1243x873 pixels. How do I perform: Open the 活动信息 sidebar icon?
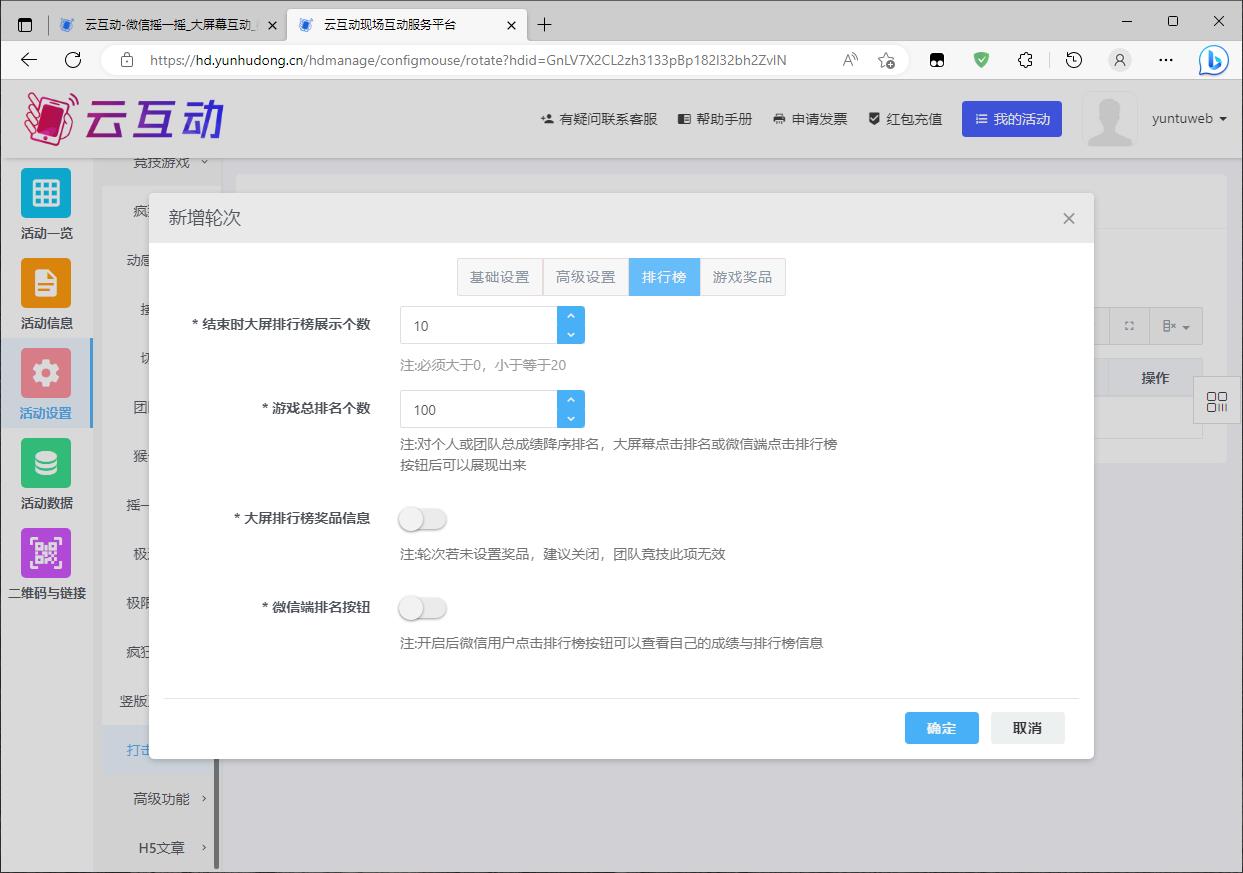tap(46, 284)
